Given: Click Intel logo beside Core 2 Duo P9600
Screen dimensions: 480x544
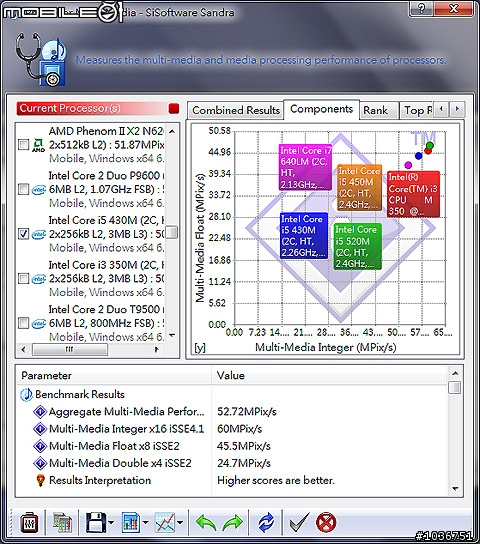Looking at the screenshot, I should click(x=38, y=190).
